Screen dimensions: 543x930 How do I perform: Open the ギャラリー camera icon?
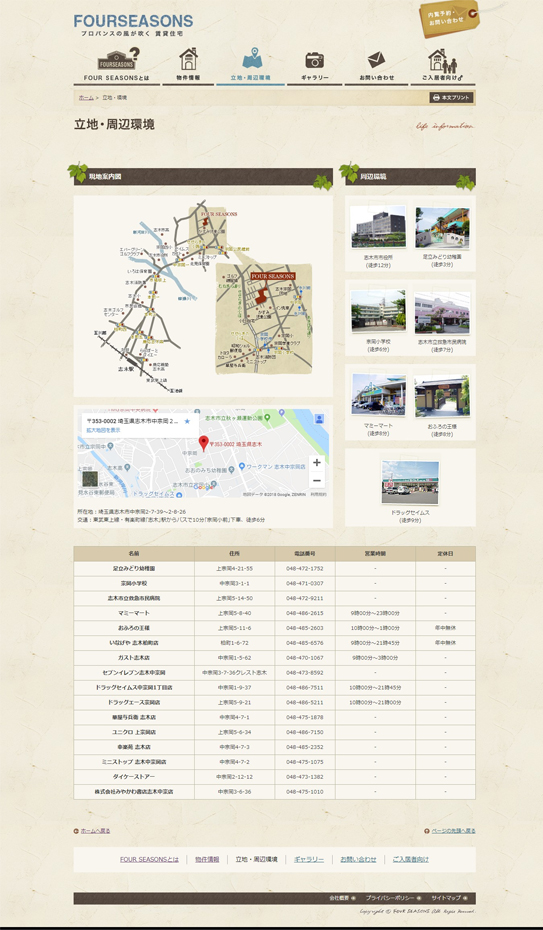point(314,60)
